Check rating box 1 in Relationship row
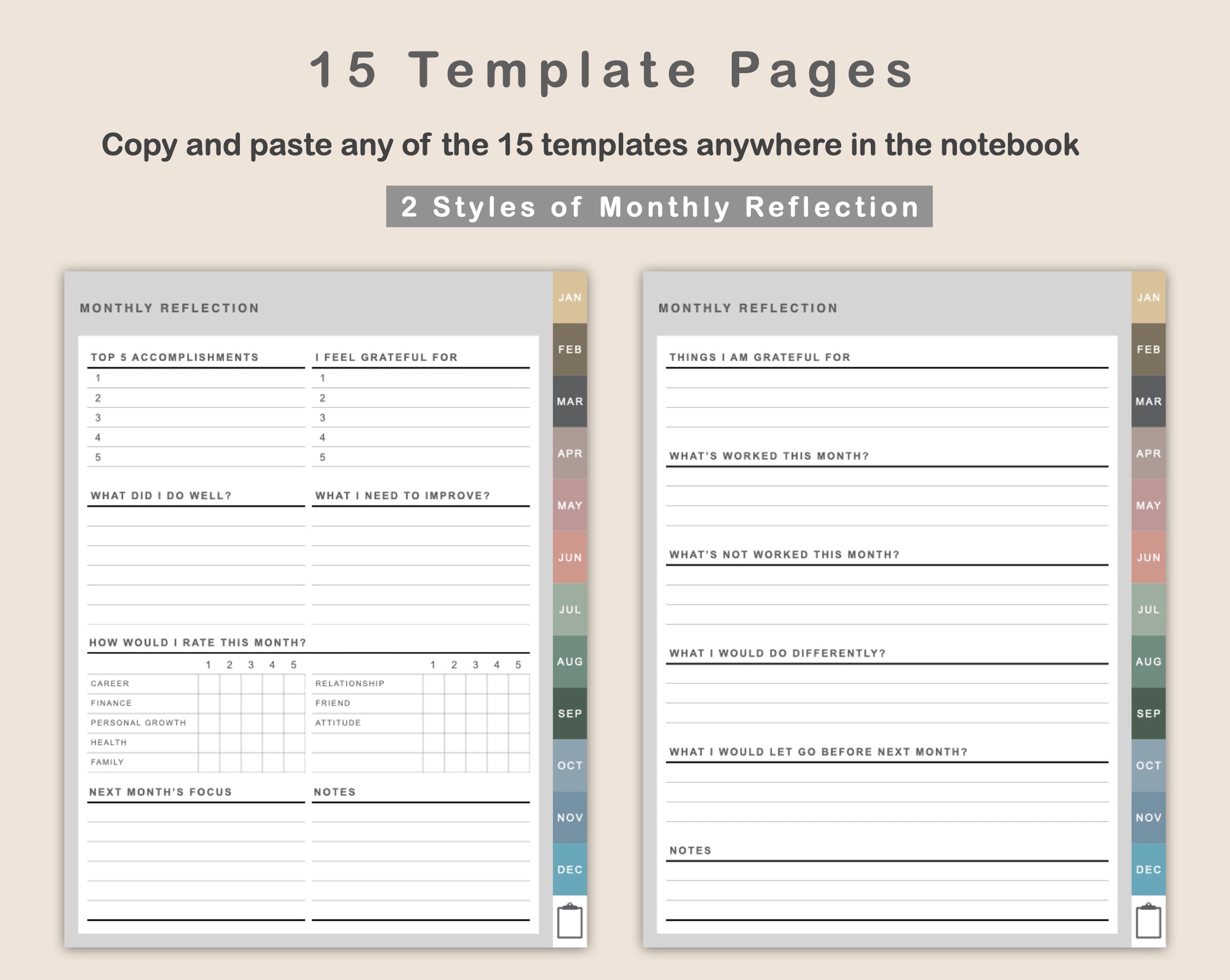Screen dimensions: 1230x980 point(434,684)
